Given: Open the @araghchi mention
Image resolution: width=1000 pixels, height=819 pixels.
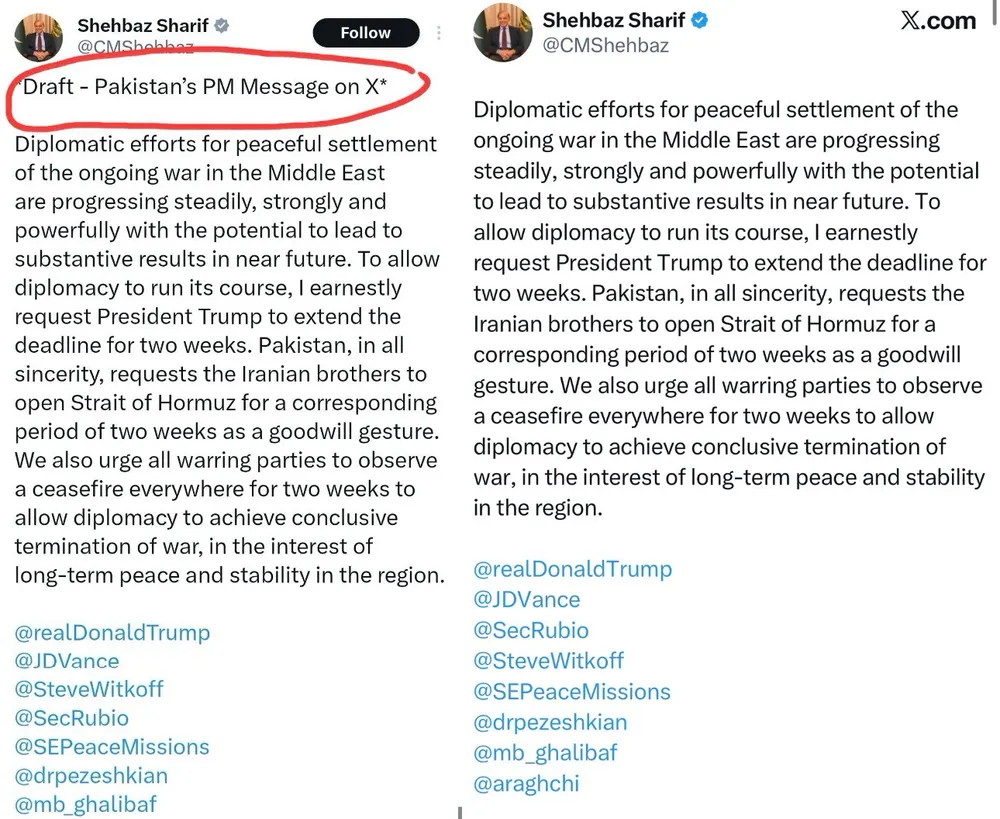Looking at the screenshot, I should pyautogui.click(x=526, y=783).
